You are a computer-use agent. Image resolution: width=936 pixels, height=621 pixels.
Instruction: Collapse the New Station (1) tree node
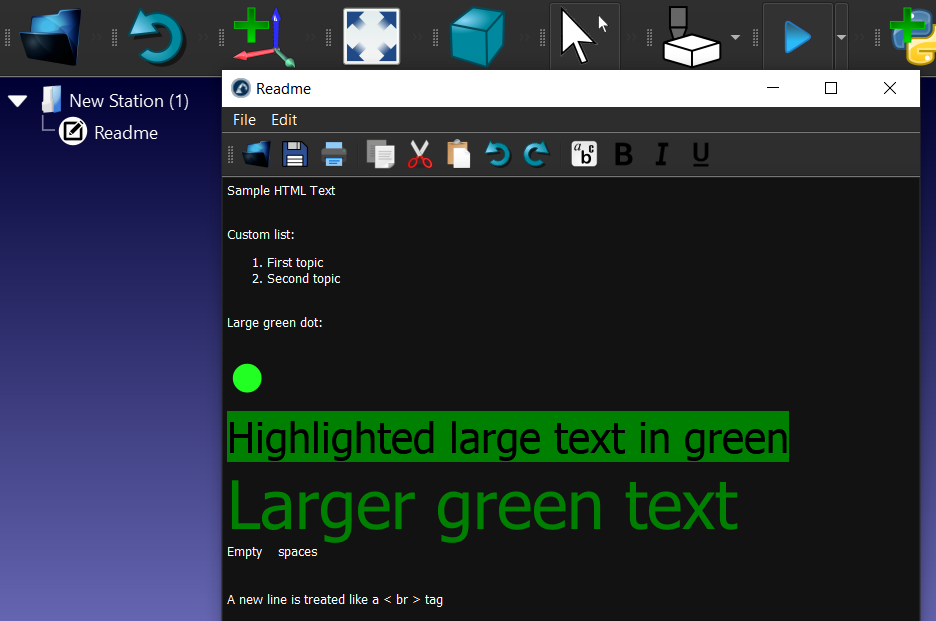click(17, 101)
